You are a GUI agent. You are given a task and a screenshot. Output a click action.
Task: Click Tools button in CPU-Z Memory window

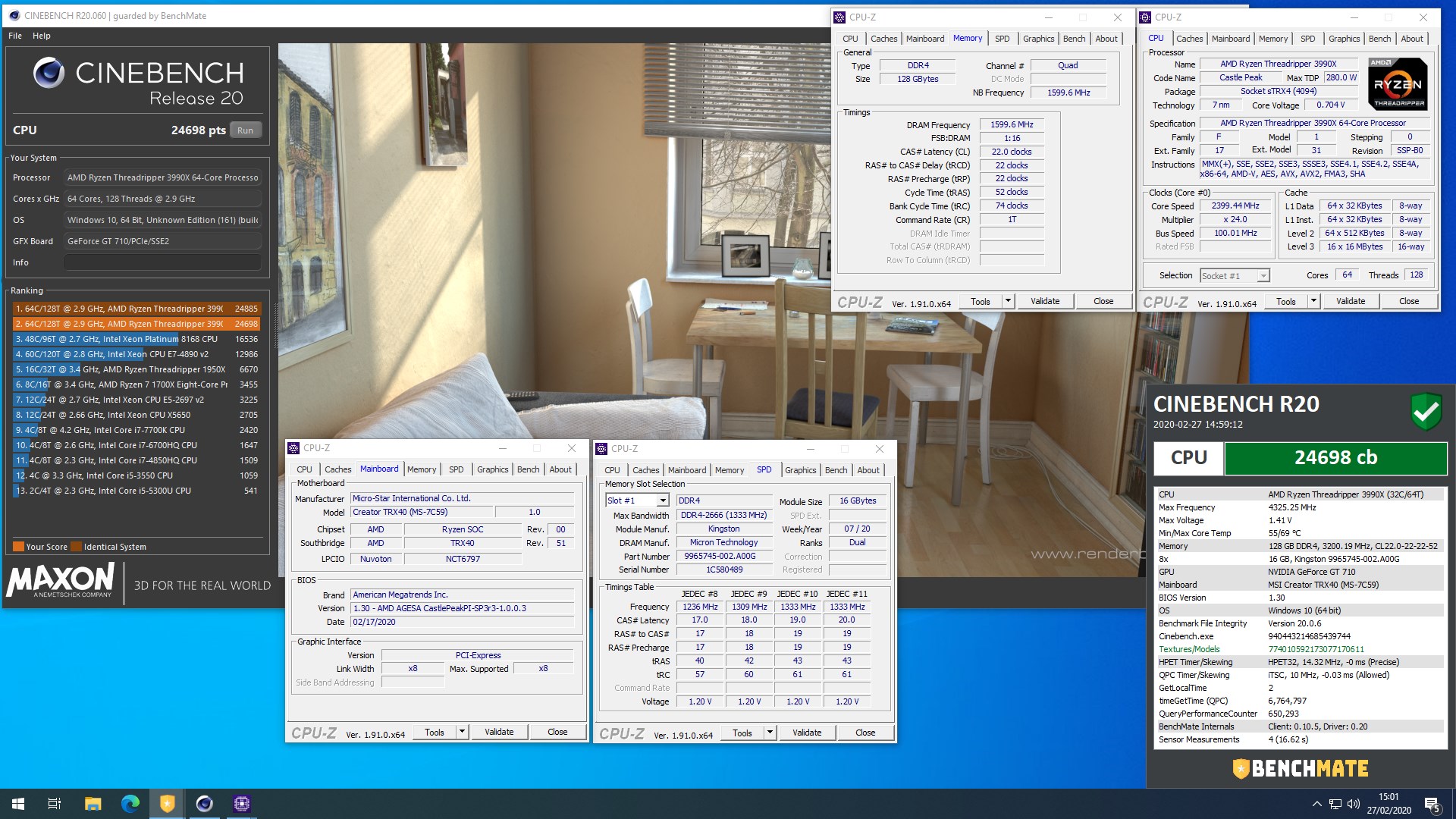coord(981,301)
